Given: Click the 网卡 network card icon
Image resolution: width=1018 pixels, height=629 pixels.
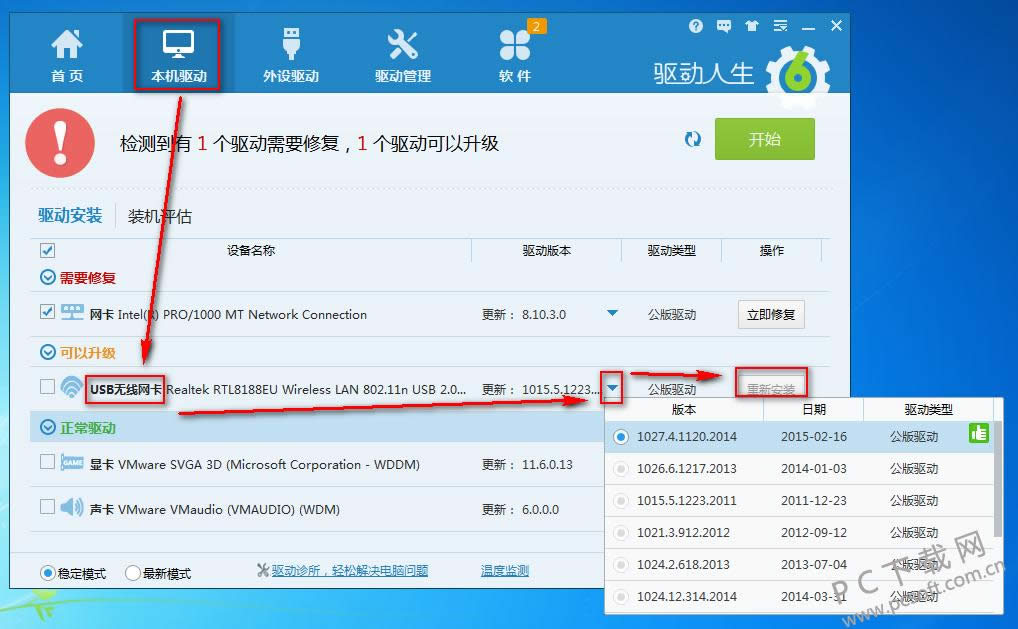Looking at the screenshot, I should point(71,312).
